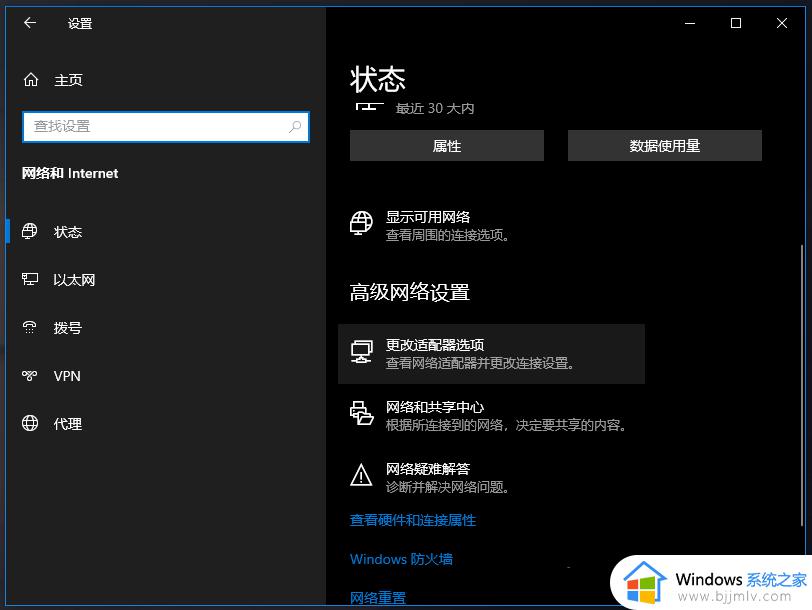Viewport: 812px width, 610px height.
Task: Click the globe icon beside 代理
Action: click(x=31, y=424)
